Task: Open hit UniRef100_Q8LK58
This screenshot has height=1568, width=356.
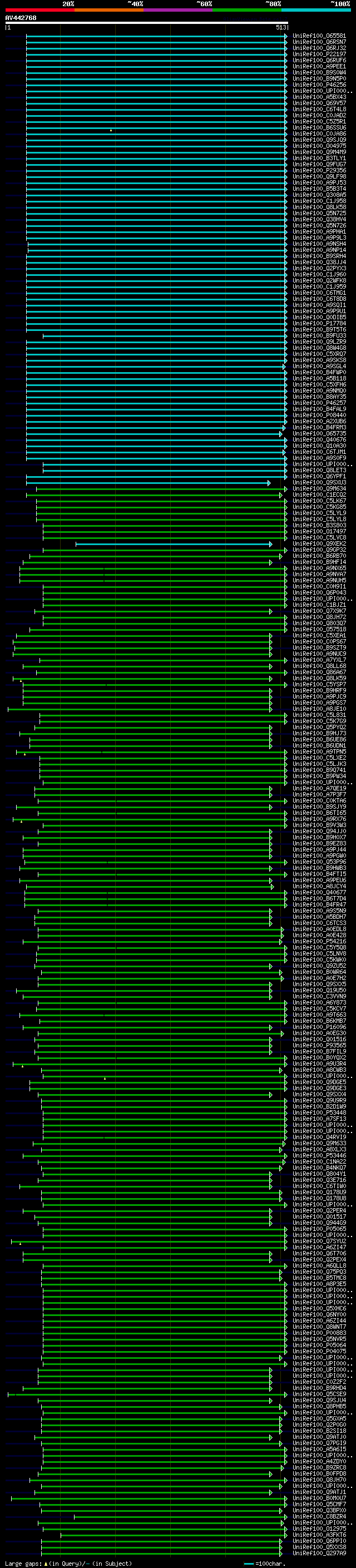Action: point(319,207)
